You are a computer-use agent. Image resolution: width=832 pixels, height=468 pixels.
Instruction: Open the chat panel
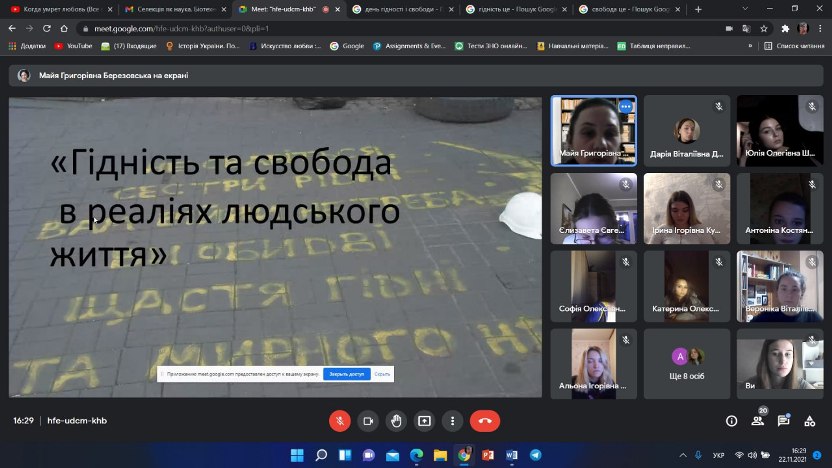[x=785, y=421]
